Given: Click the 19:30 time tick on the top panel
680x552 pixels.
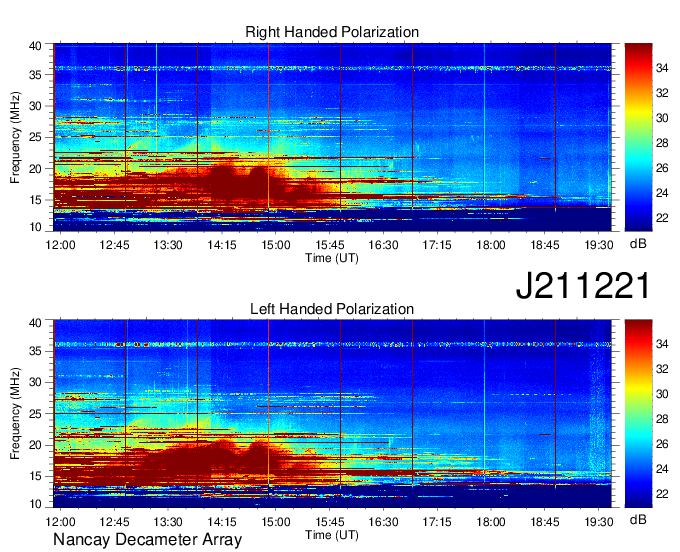Looking at the screenshot, I should (x=599, y=245).
